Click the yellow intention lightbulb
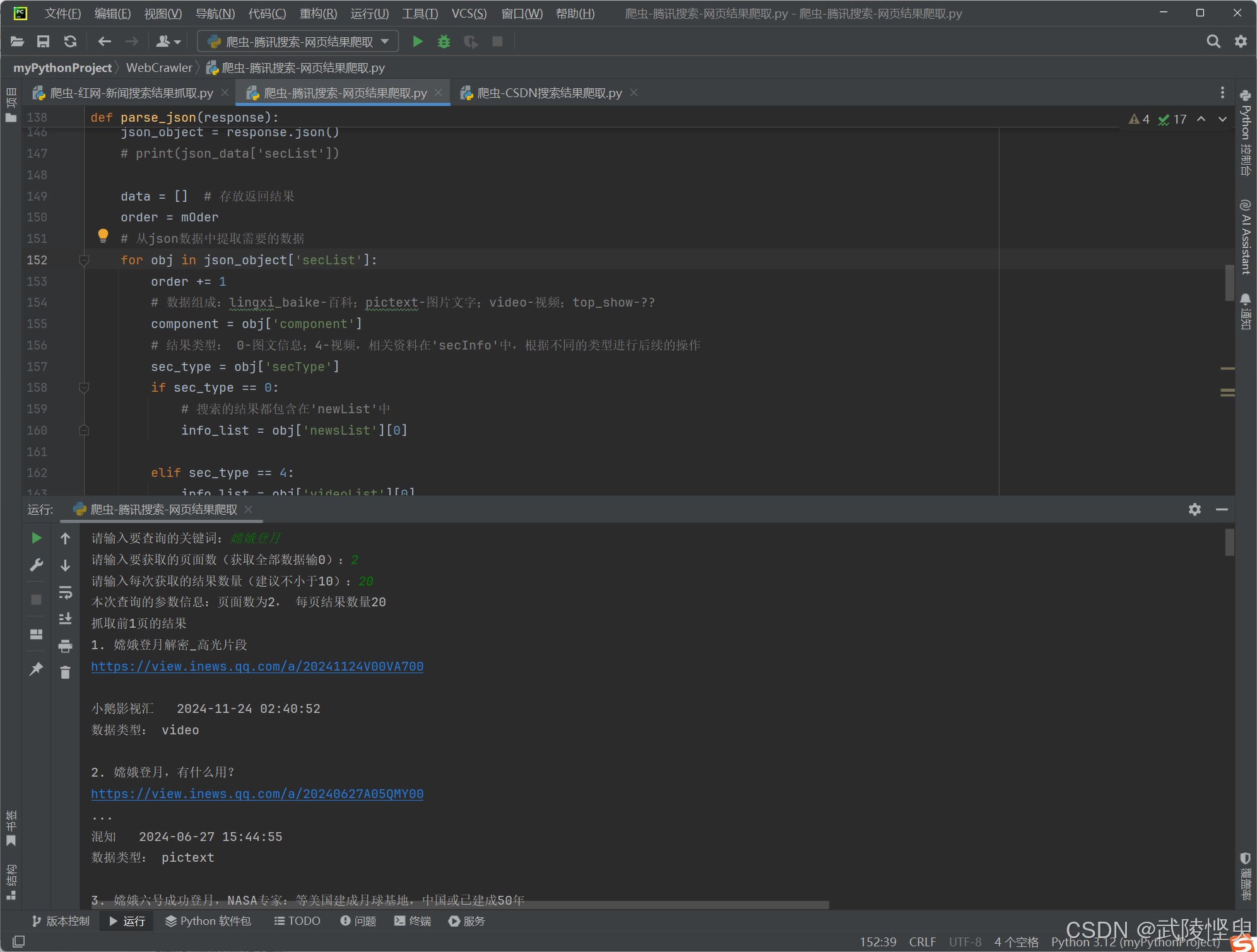This screenshot has height=952, width=1257. pos(103,236)
